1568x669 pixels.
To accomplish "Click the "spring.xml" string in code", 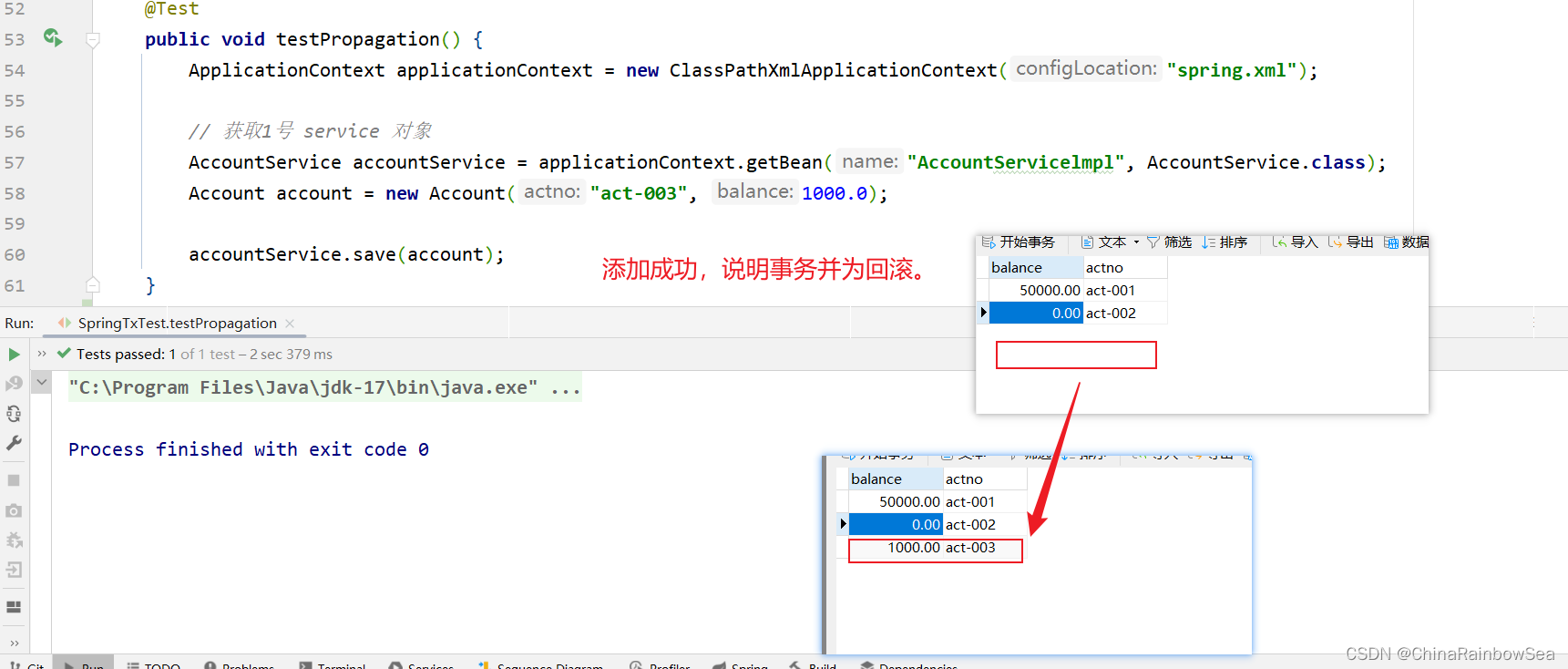I will (1232, 70).
